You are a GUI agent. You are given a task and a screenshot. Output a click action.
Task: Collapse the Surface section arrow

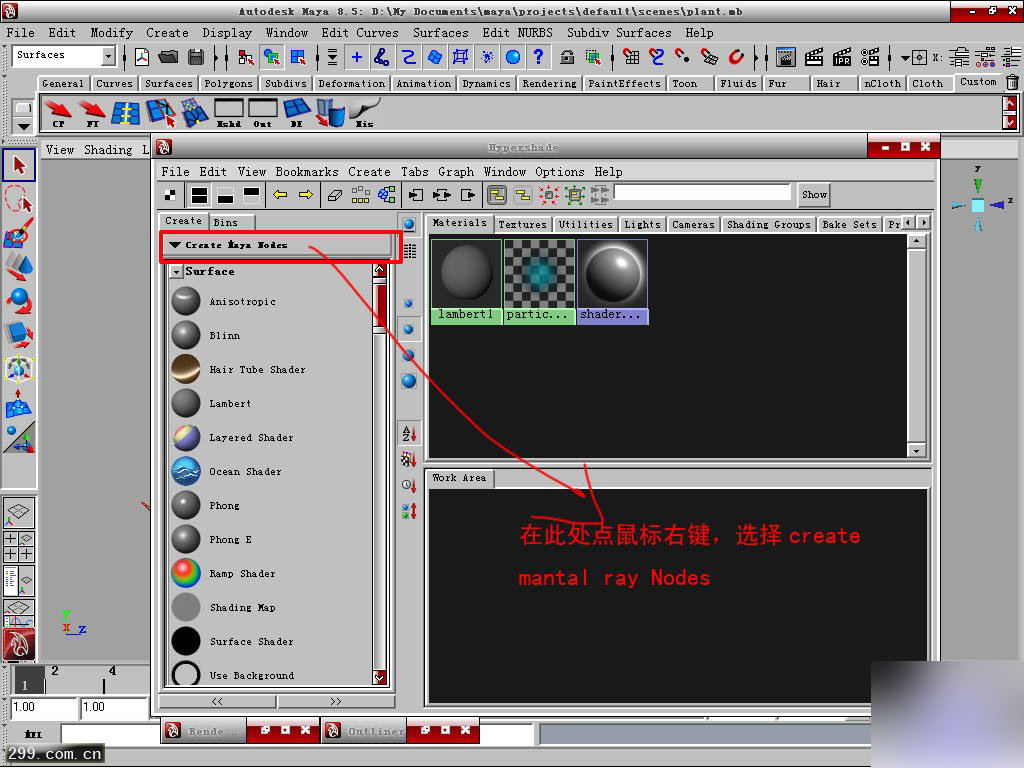pyautogui.click(x=176, y=272)
